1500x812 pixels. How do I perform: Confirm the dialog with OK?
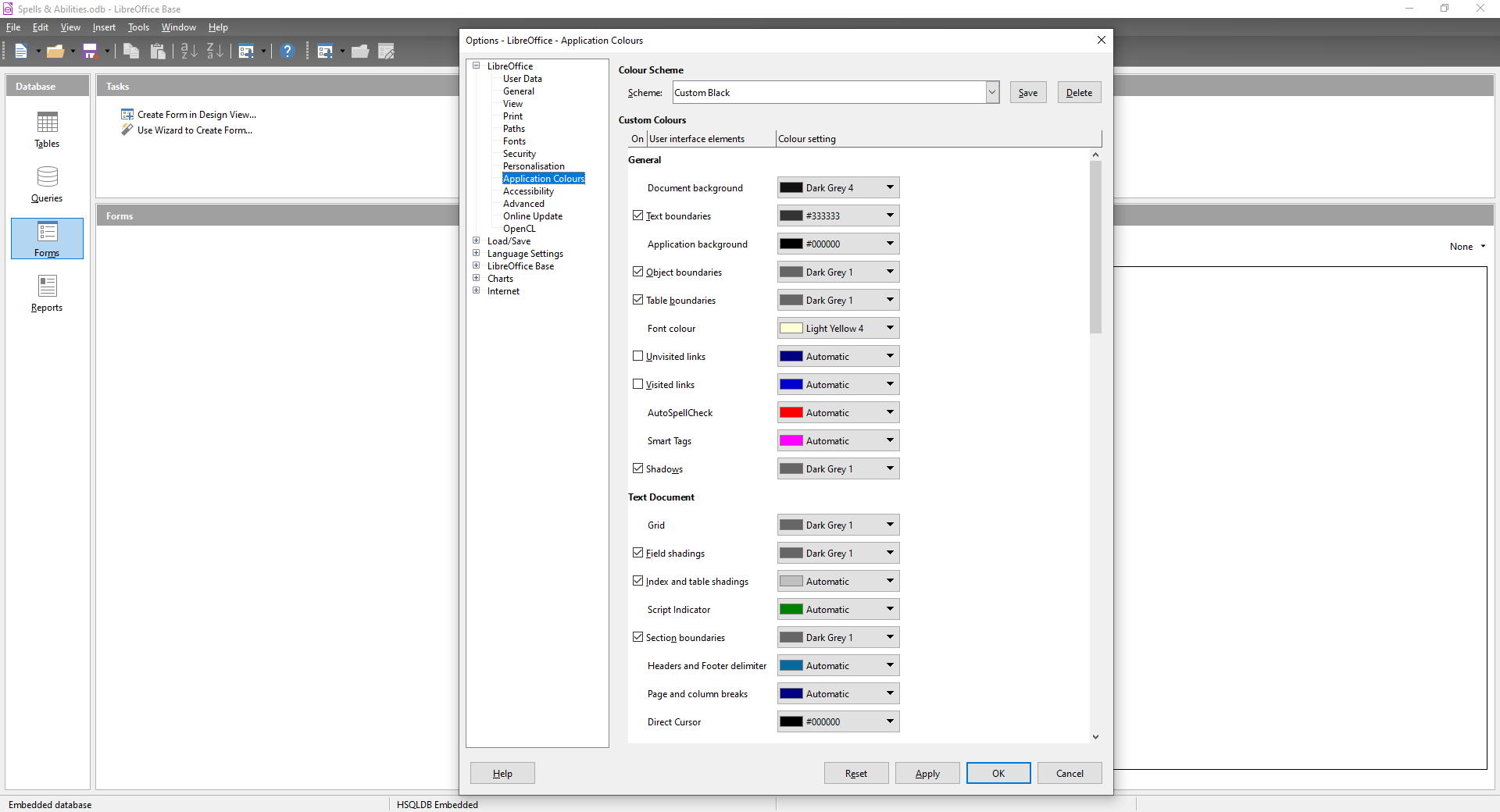998,773
